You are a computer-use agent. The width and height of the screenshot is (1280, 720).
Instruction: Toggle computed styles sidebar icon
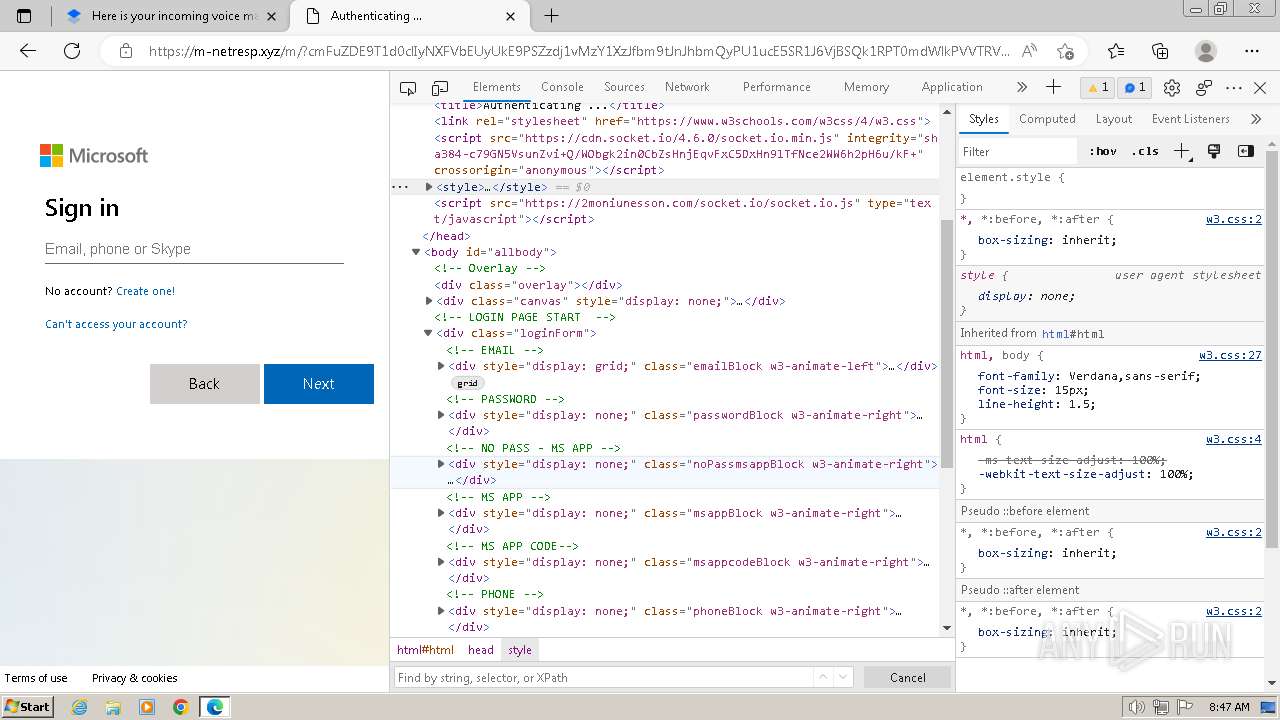point(1246,152)
